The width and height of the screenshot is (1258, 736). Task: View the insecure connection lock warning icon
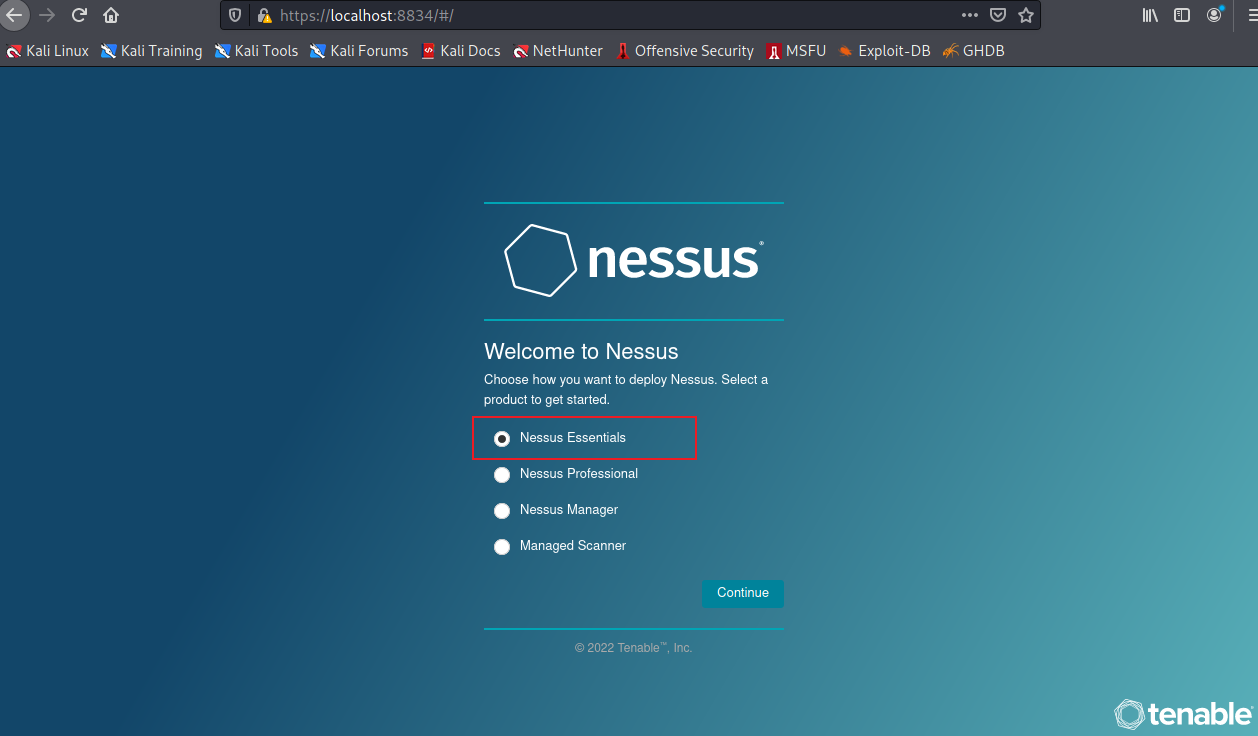pos(264,15)
